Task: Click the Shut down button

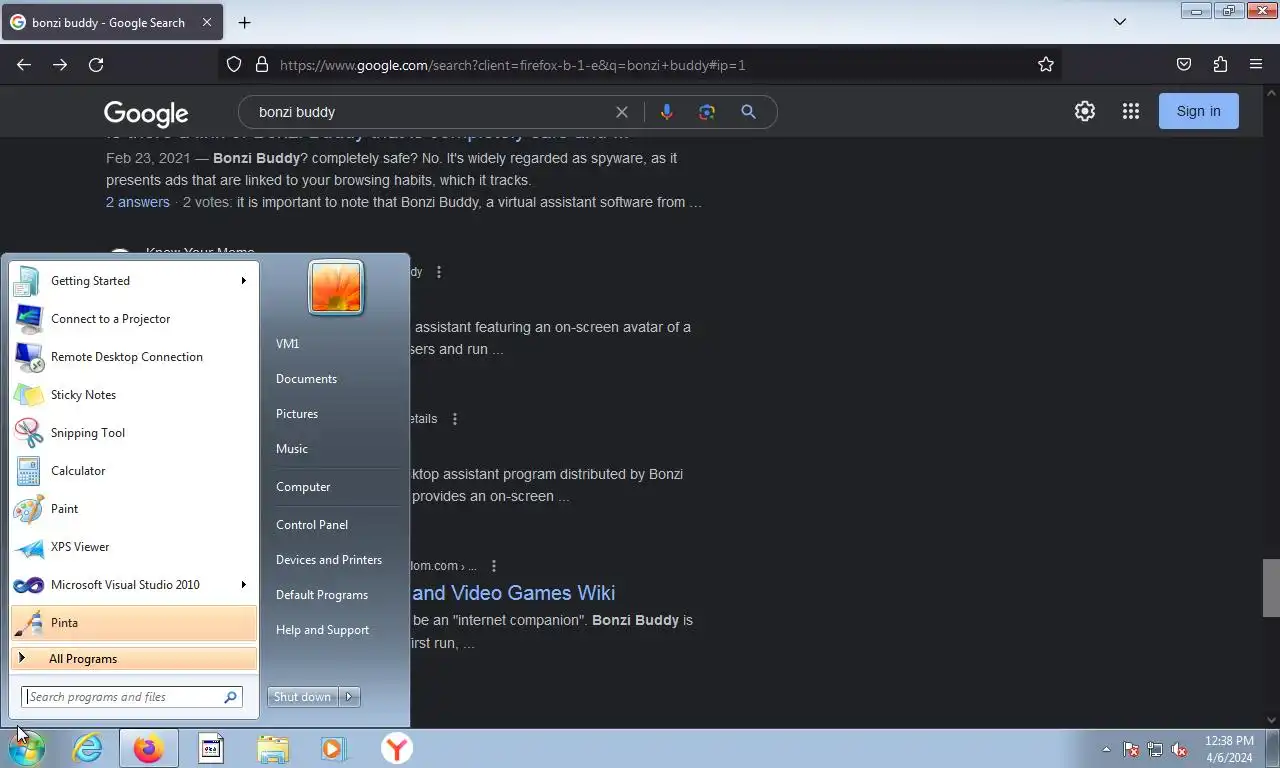Action: click(x=303, y=697)
